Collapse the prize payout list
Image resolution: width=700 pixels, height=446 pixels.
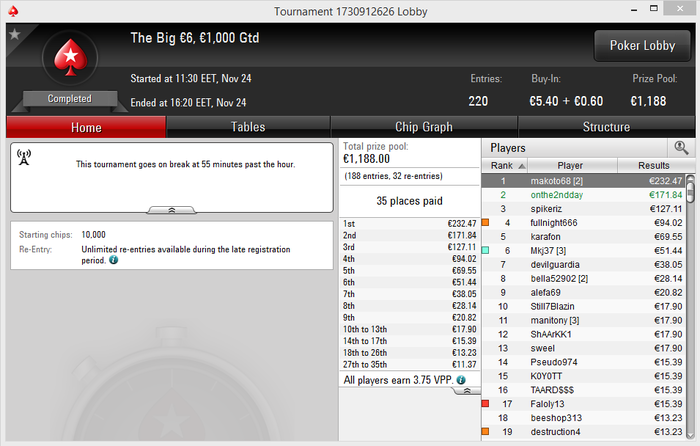(x=467, y=391)
